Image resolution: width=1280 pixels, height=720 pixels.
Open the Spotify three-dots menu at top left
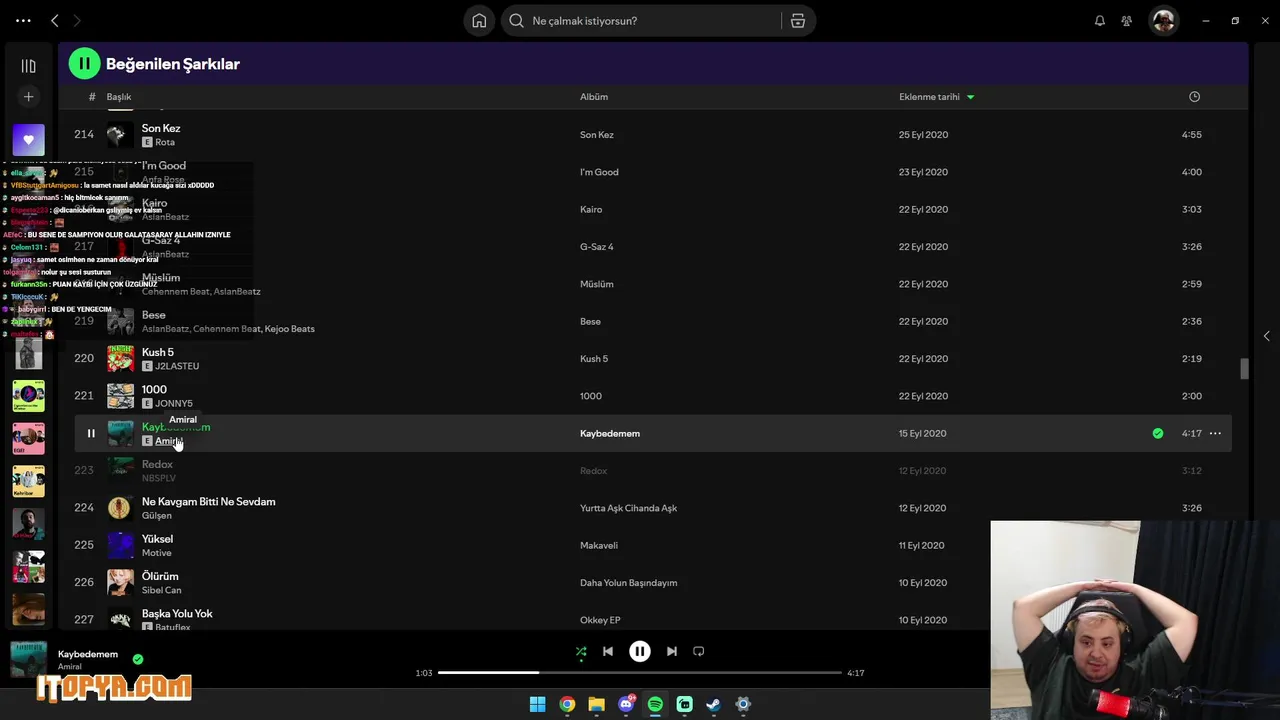23,20
